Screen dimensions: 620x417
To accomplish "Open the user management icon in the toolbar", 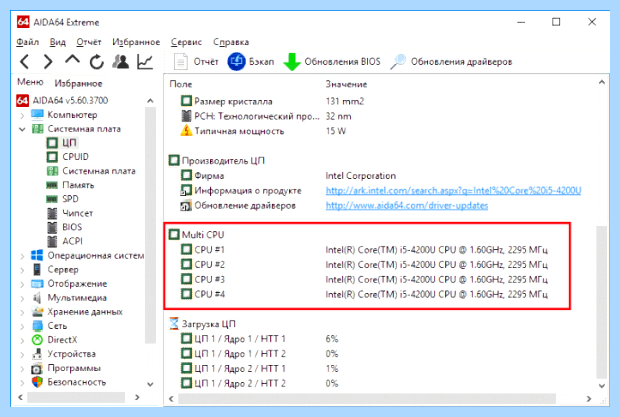I will tap(121, 61).
